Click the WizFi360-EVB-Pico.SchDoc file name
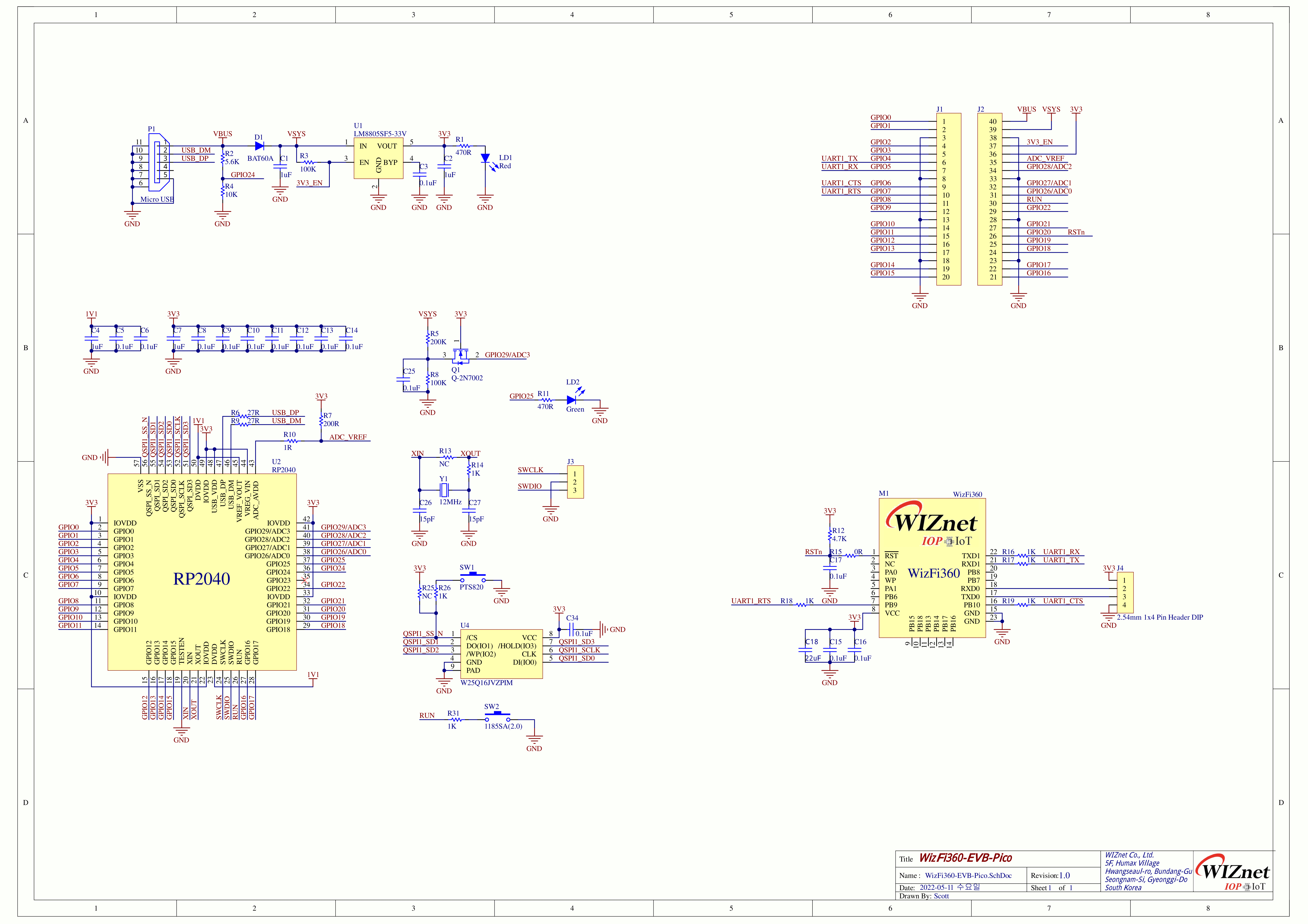Image resolution: width=1308 pixels, height=924 pixels. tap(968, 876)
